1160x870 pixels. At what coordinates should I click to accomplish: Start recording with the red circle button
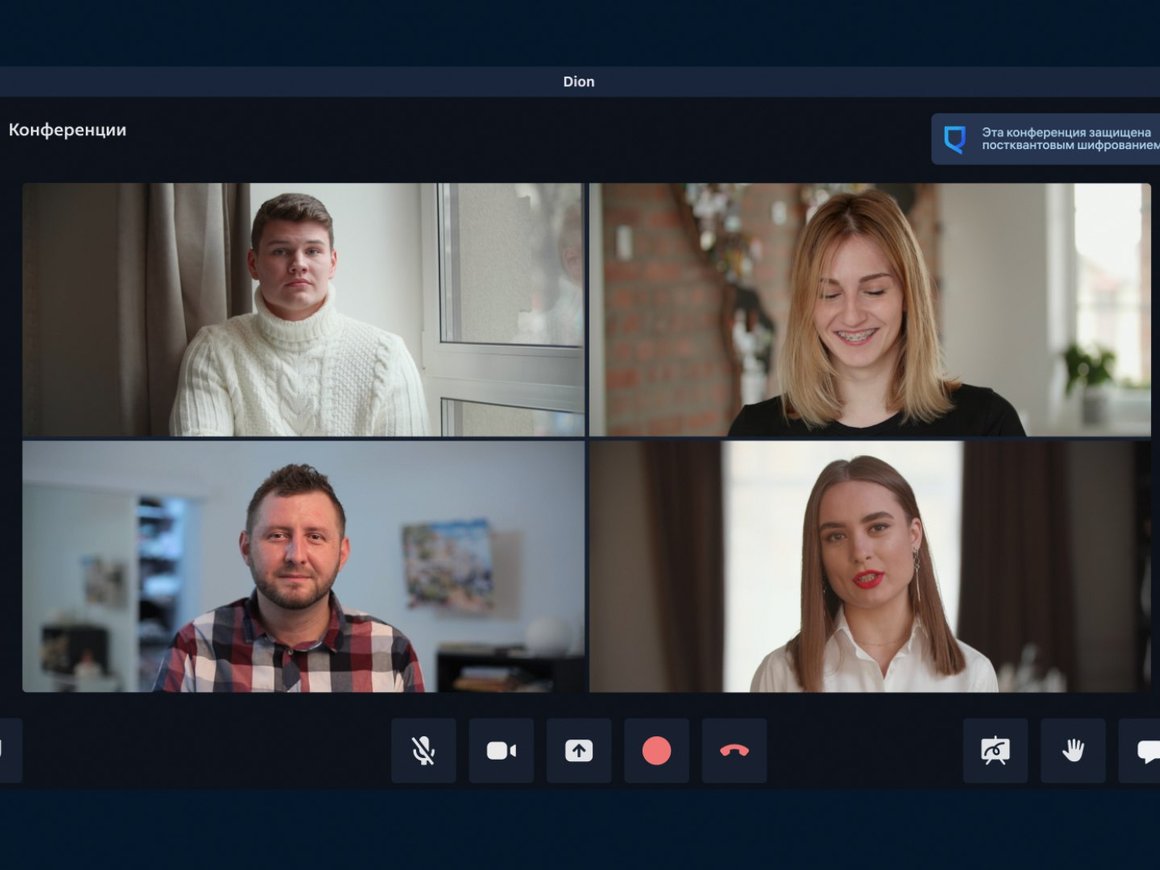[x=656, y=751]
